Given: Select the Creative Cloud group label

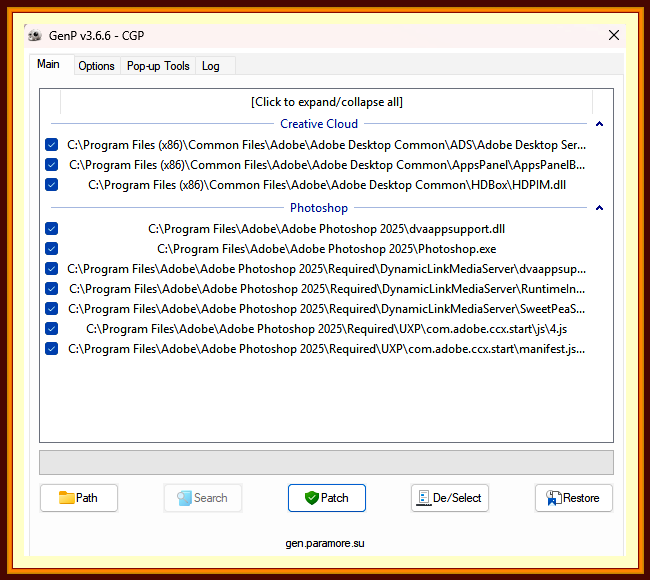Looking at the screenshot, I should point(319,124).
